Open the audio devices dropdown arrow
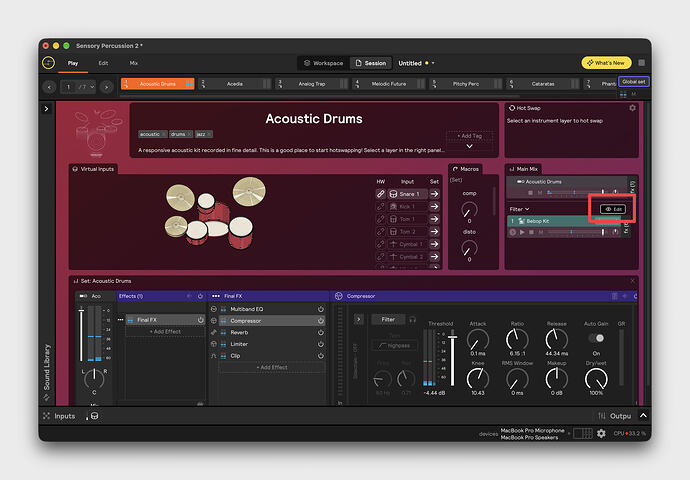Viewport: 690px width, 480px height. click(569, 434)
